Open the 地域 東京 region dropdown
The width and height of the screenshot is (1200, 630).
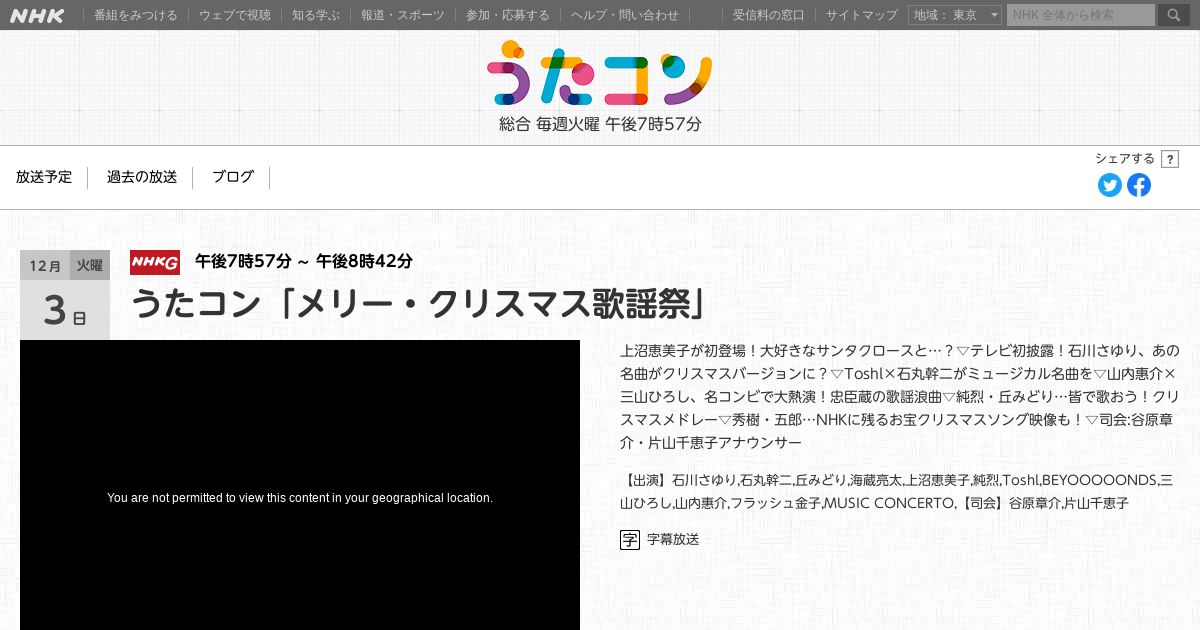(955, 15)
